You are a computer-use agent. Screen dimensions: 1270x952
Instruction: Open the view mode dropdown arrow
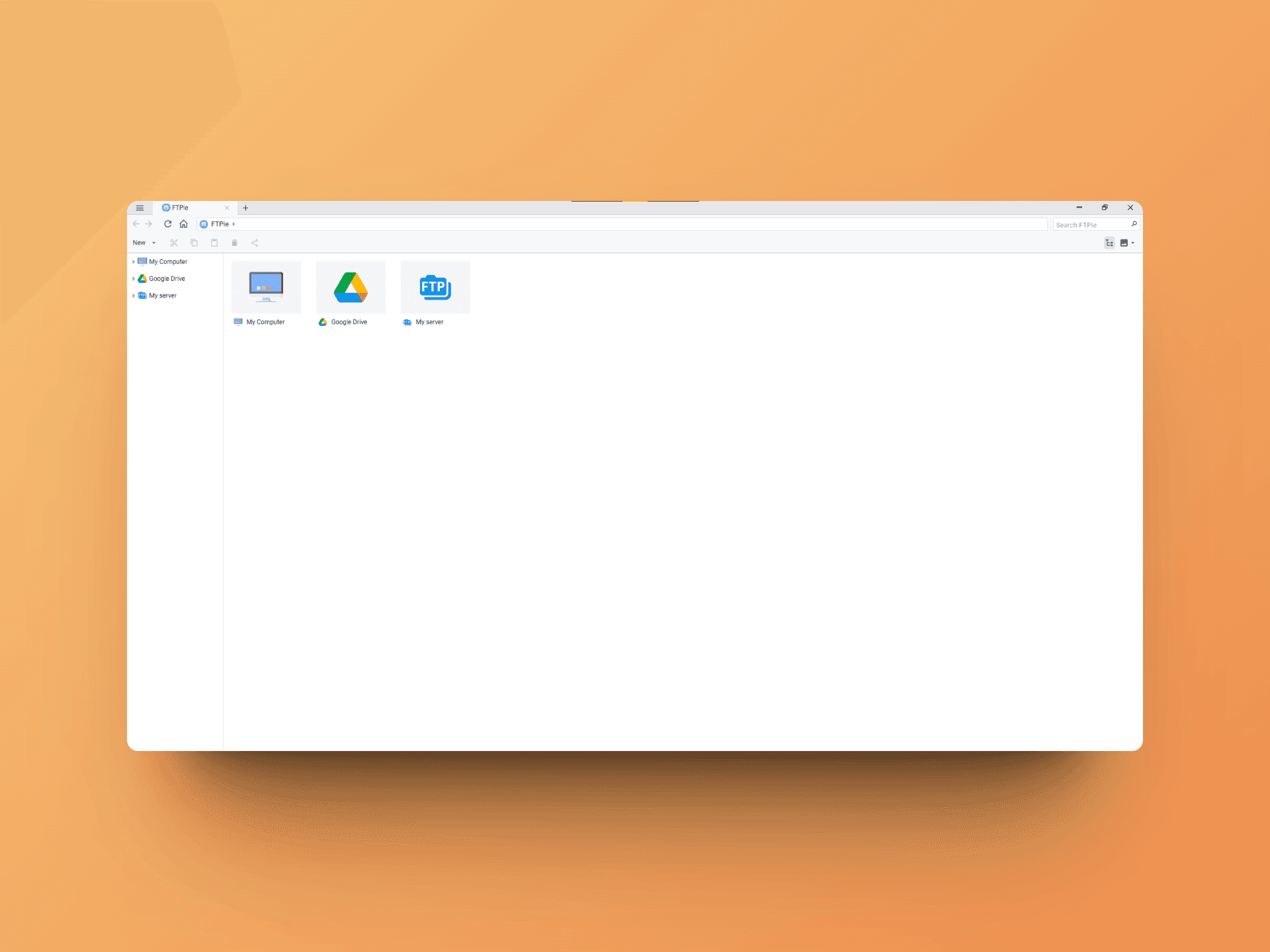click(1132, 243)
